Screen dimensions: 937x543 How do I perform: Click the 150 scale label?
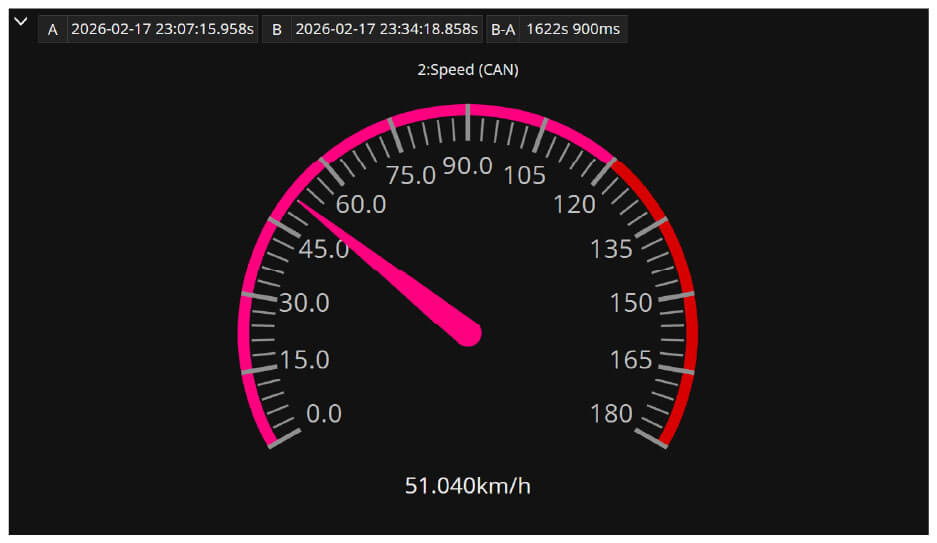[x=631, y=303]
